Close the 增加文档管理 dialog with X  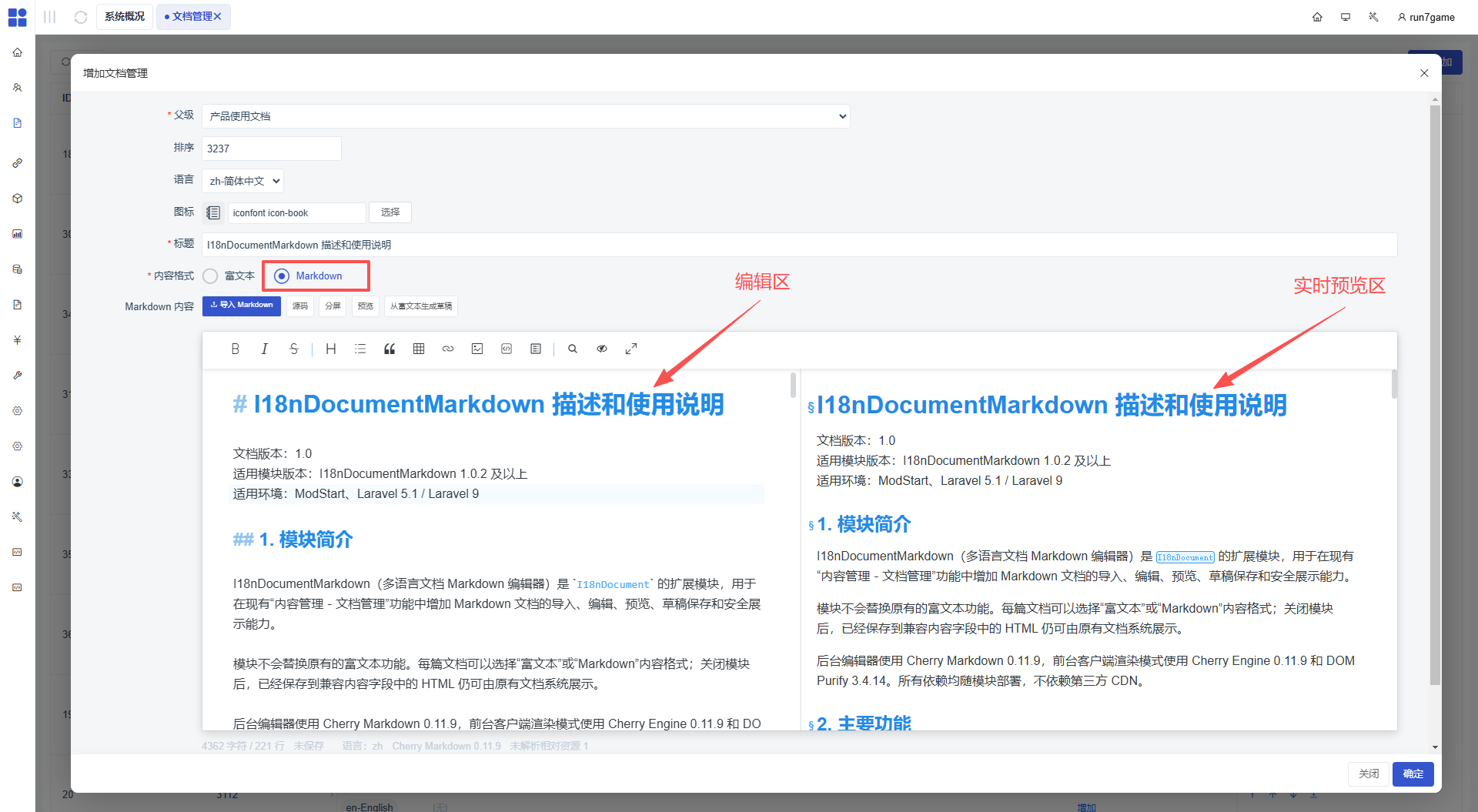point(1424,73)
